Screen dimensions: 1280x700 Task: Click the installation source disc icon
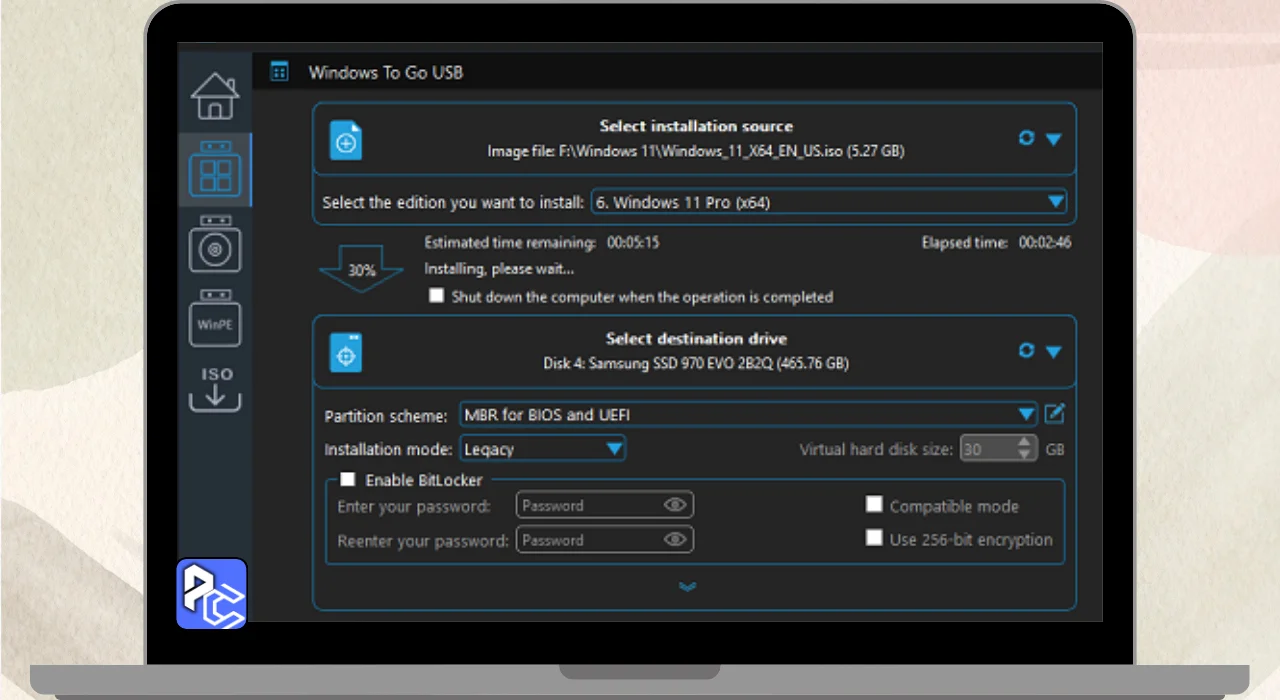[x=346, y=142]
